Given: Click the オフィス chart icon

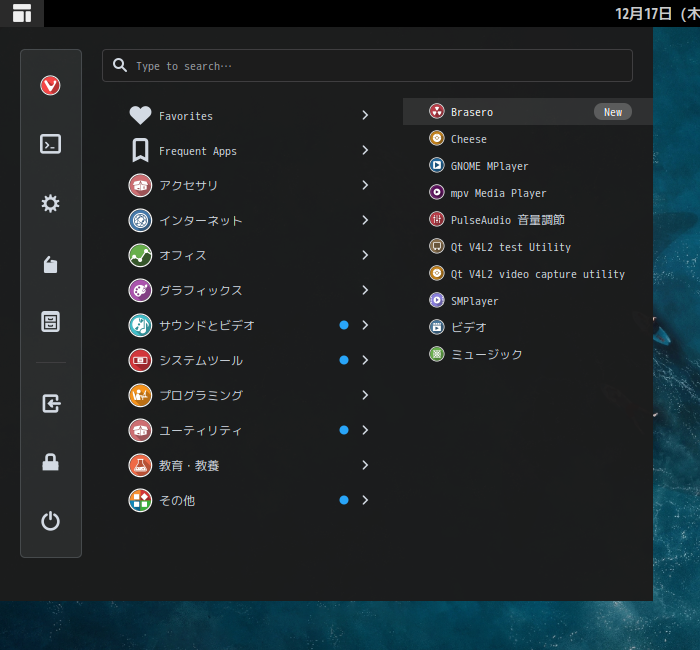Looking at the screenshot, I should pyautogui.click(x=140, y=255).
